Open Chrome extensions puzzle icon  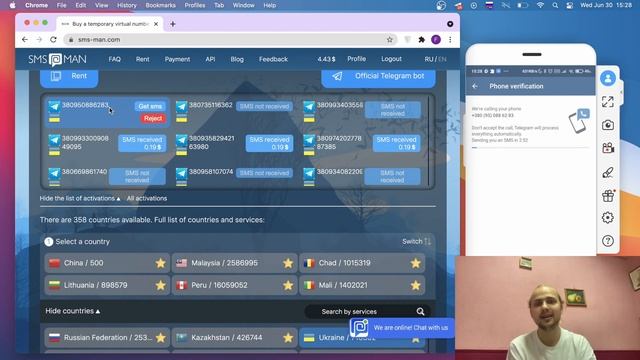click(421, 40)
